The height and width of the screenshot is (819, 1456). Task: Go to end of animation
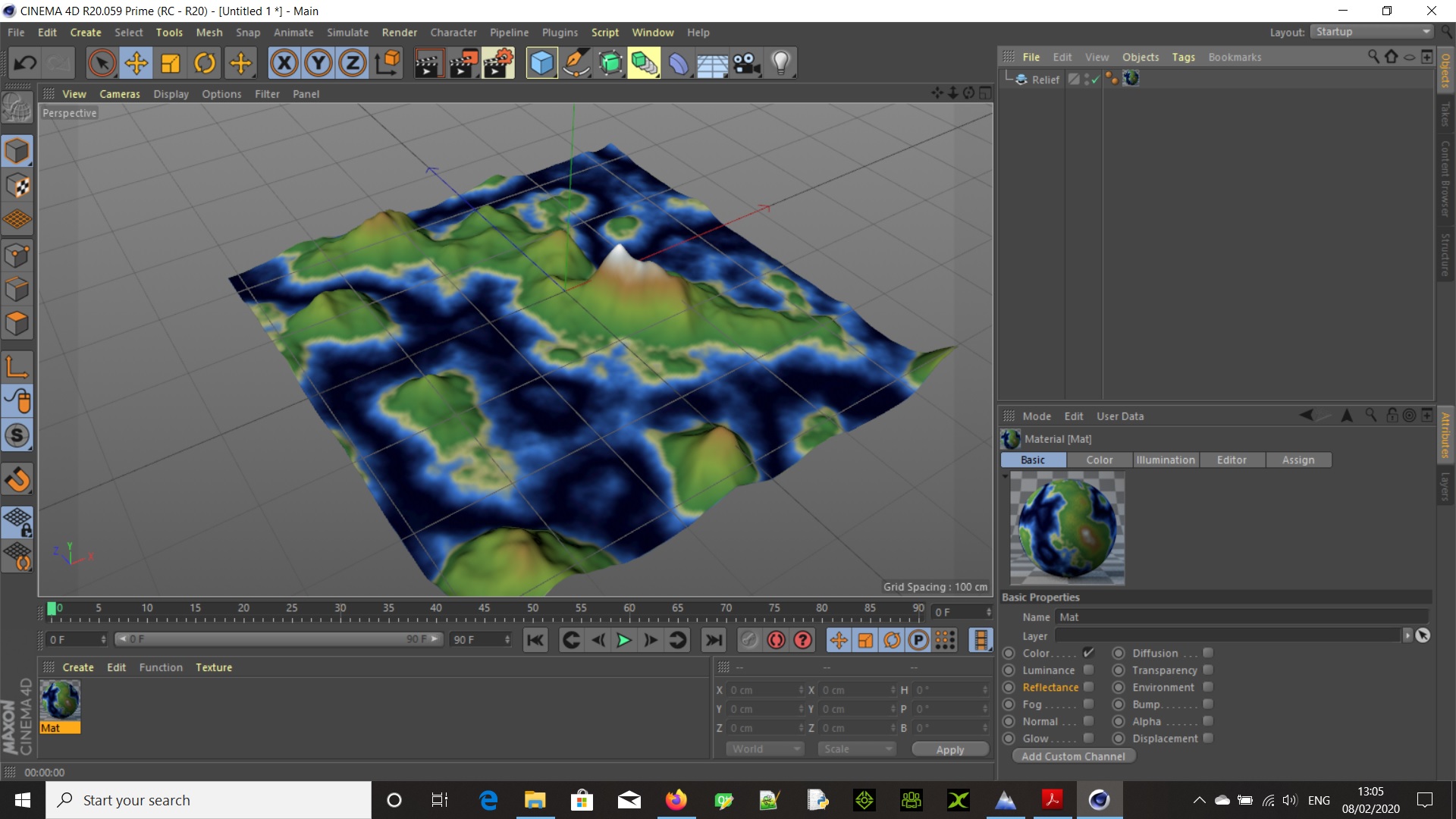pos(714,640)
